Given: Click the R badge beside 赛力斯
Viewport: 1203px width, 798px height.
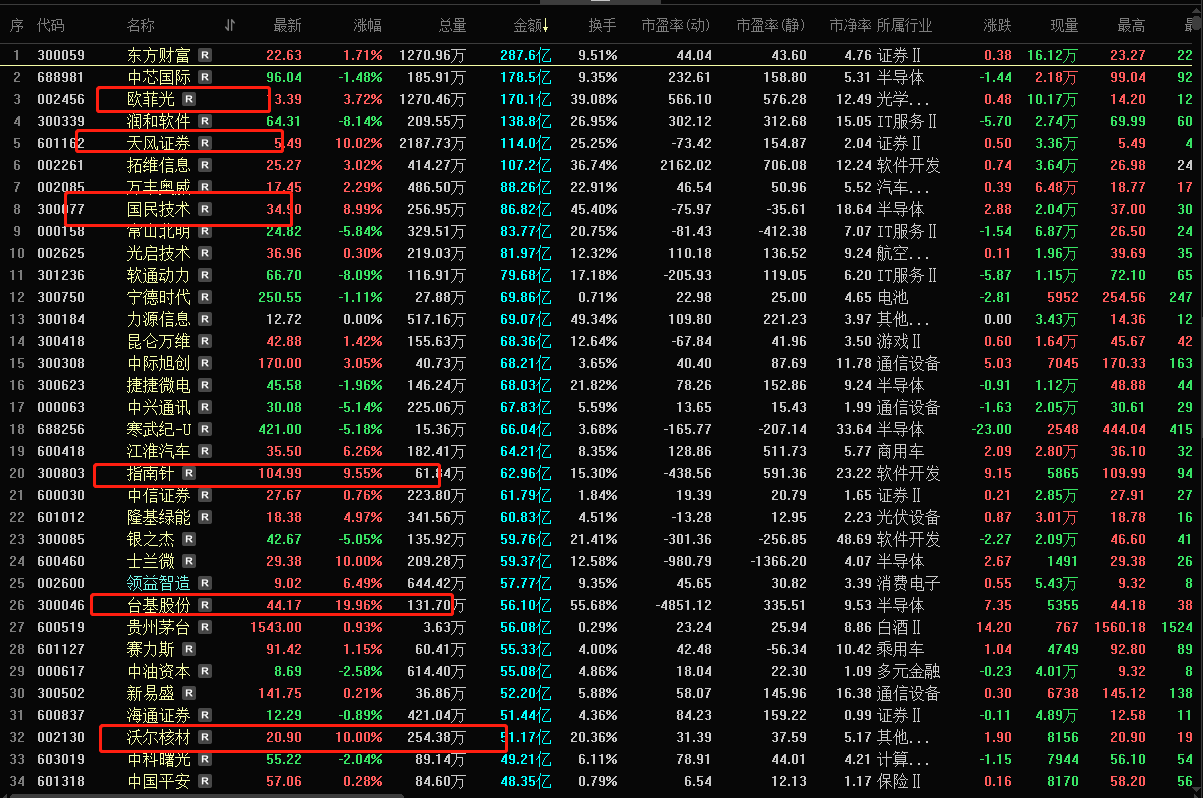Looking at the screenshot, I should (189, 649).
